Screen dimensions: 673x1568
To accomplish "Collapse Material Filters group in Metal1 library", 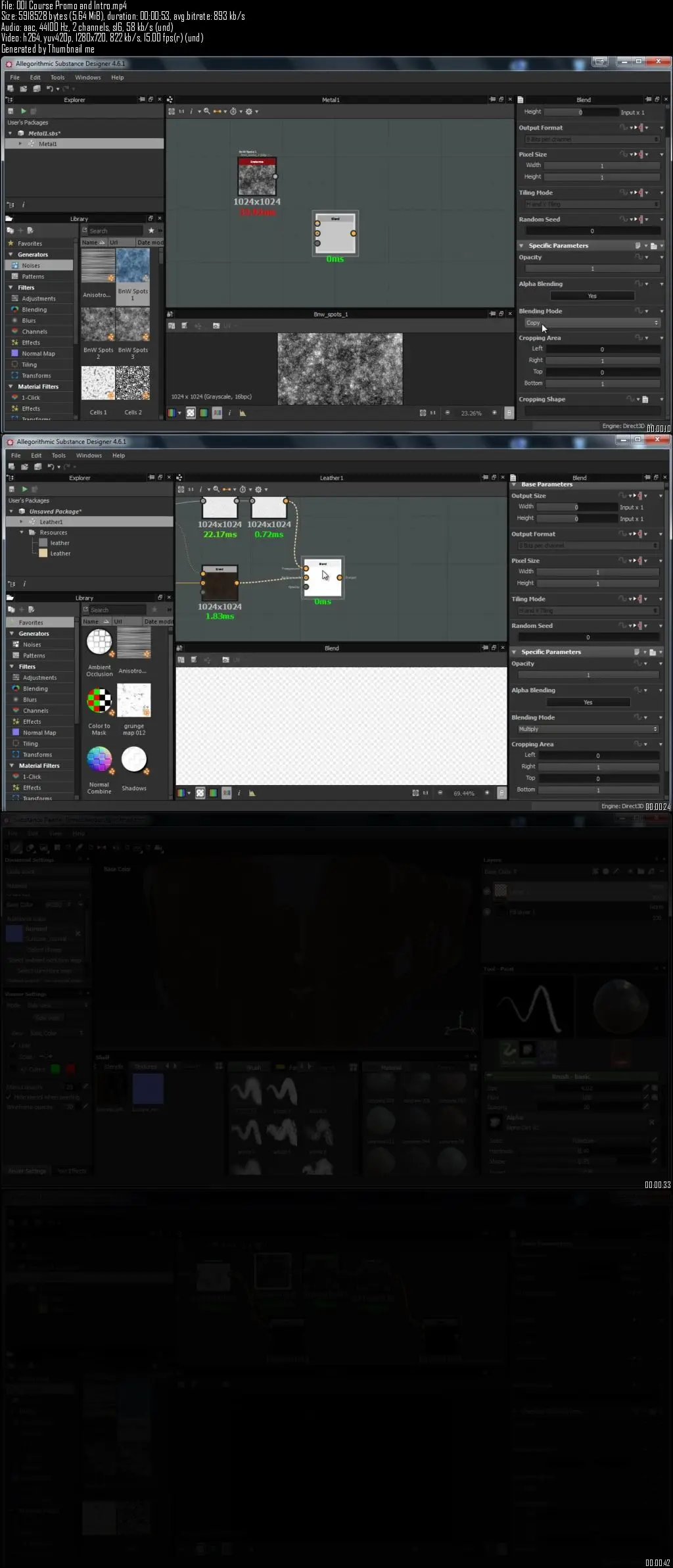I will click(11, 387).
